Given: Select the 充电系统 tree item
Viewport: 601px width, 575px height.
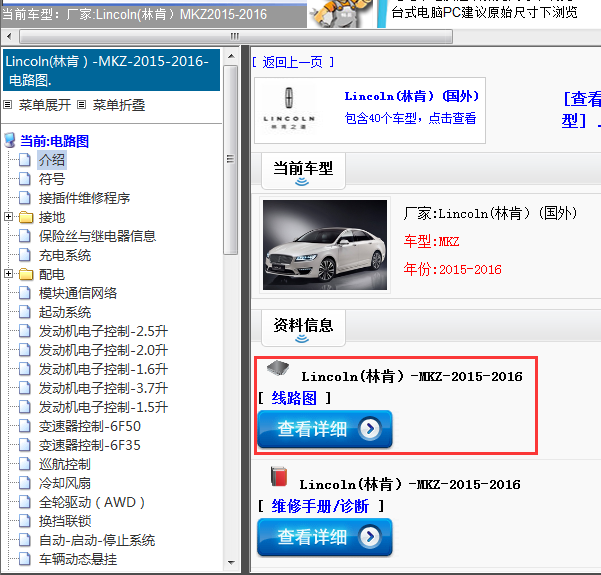Looking at the screenshot, I should (x=65, y=255).
